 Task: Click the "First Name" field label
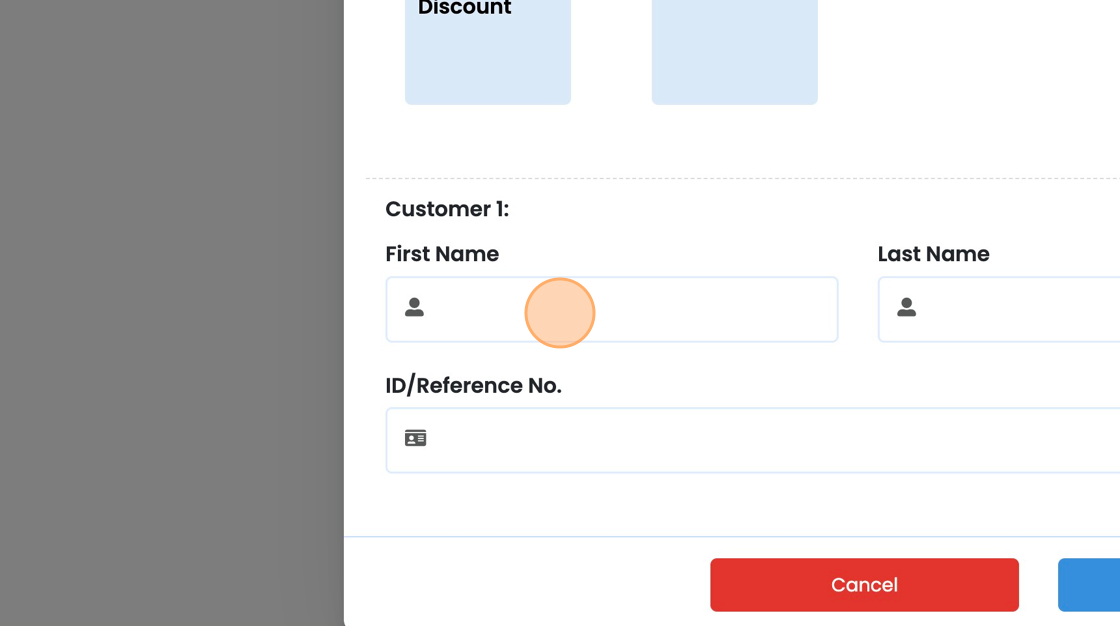pyautogui.click(x=442, y=254)
